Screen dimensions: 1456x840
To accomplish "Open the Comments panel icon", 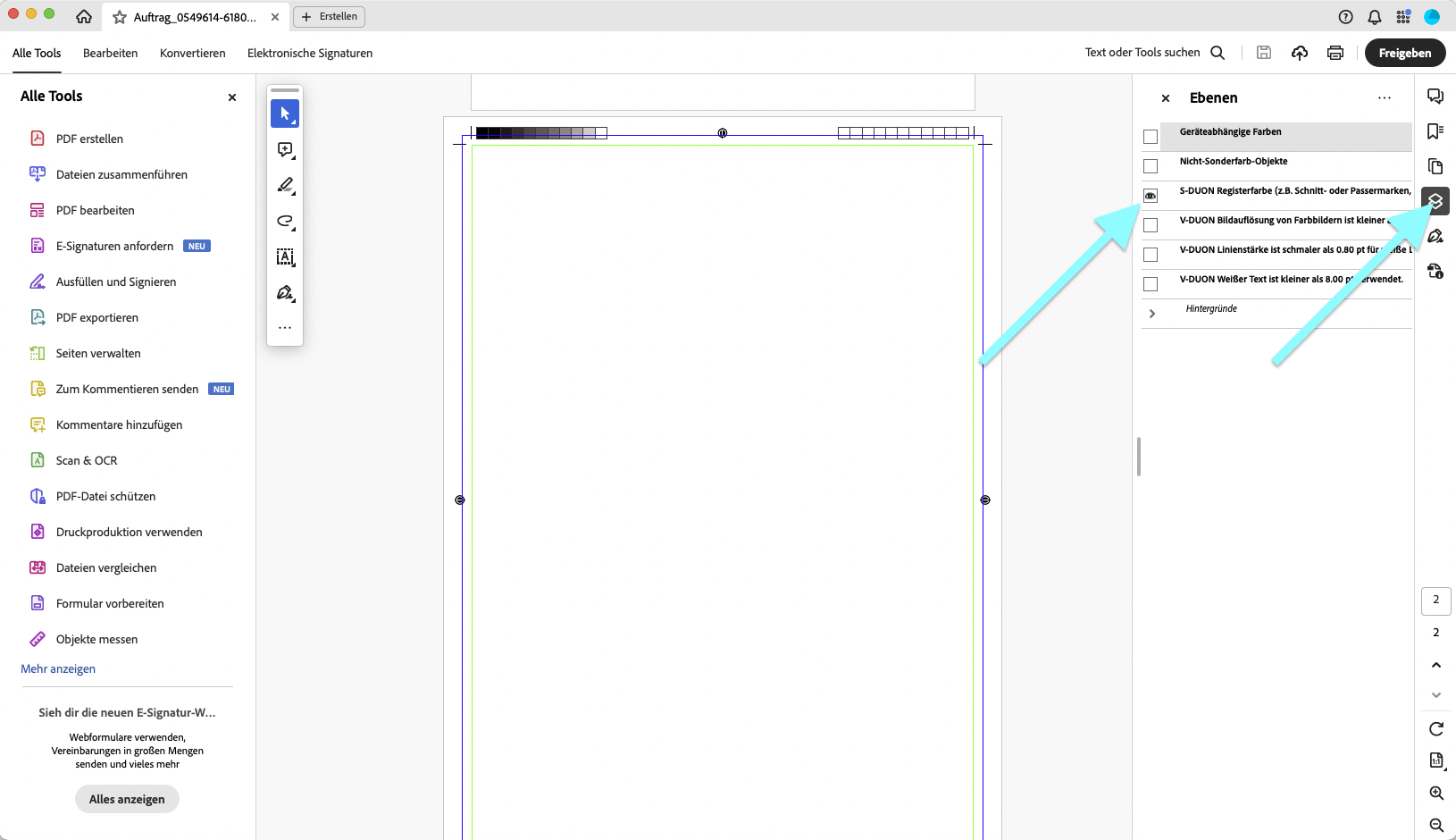I will point(1435,97).
